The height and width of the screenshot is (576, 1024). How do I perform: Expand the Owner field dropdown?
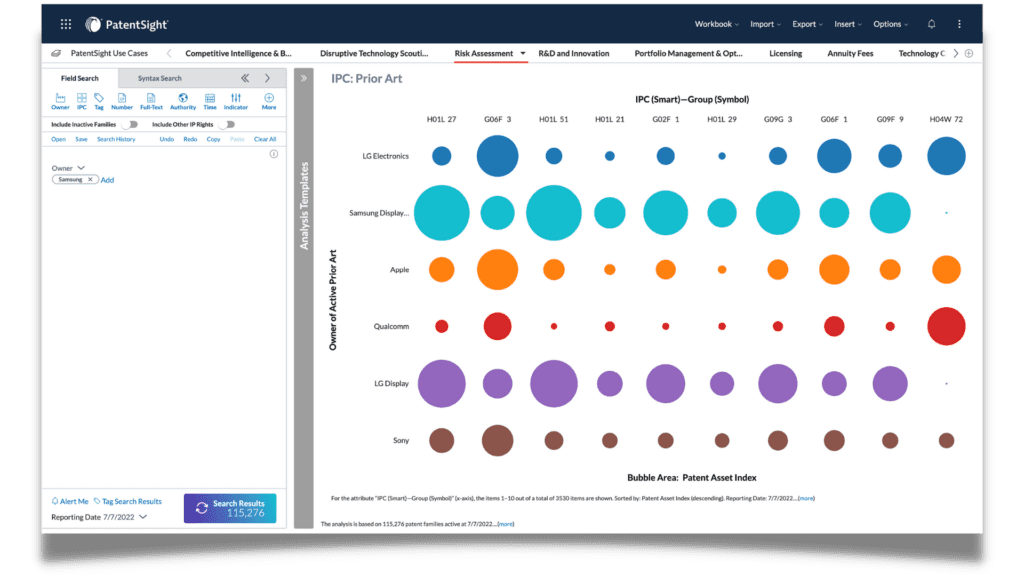click(x=81, y=168)
